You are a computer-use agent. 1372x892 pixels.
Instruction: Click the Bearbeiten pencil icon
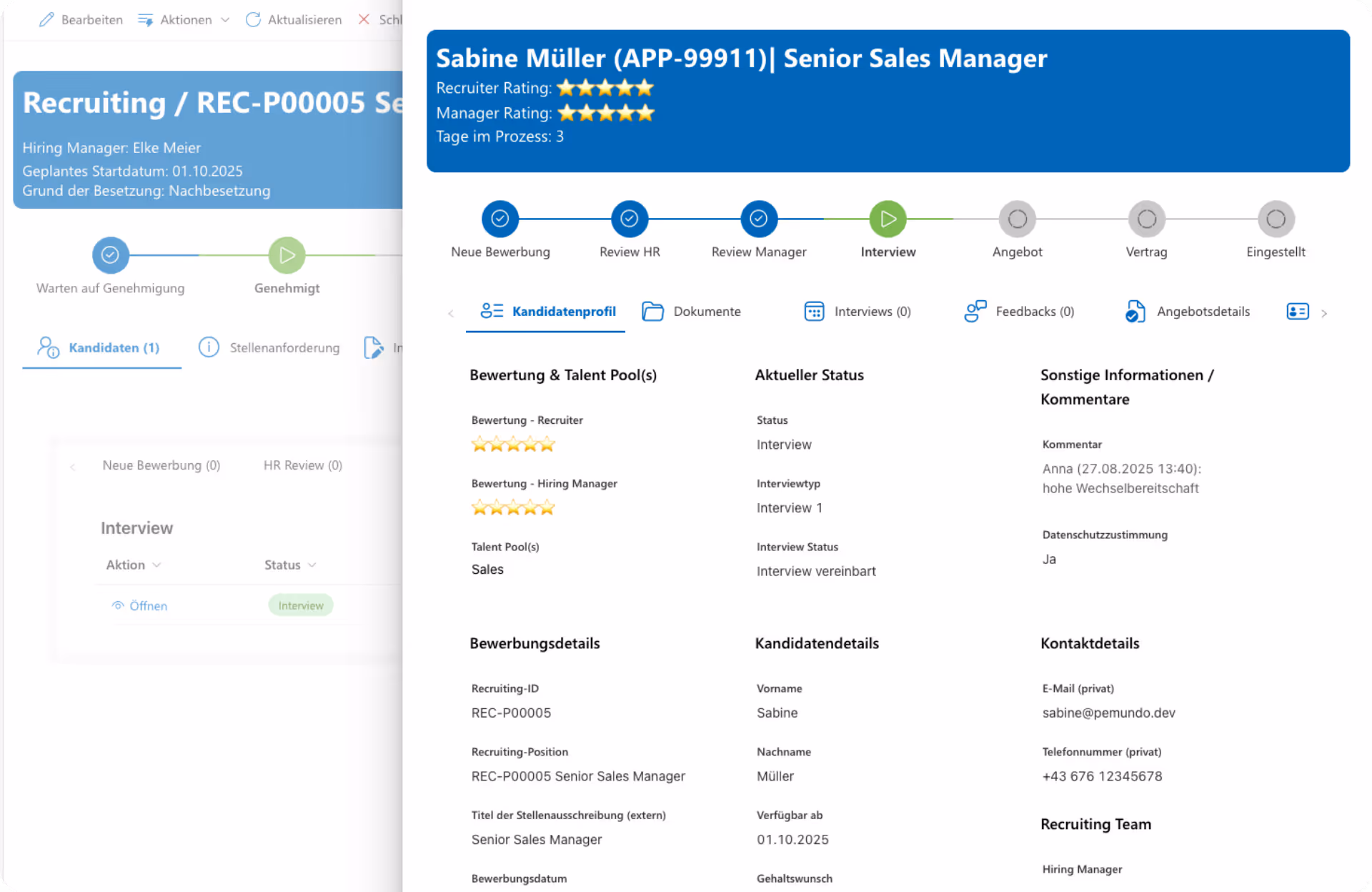pyautogui.click(x=46, y=19)
